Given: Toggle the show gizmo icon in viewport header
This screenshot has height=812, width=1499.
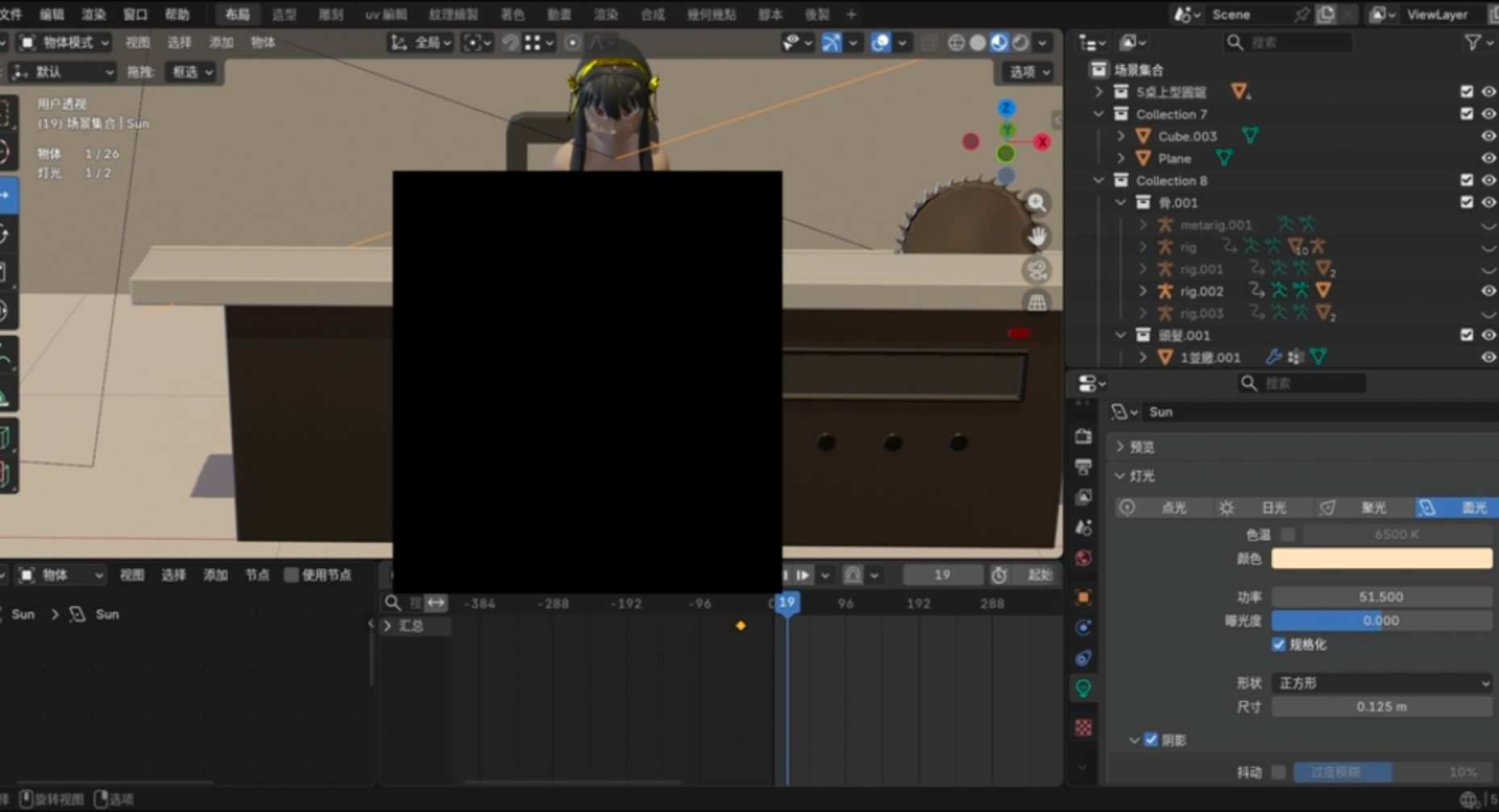Looking at the screenshot, I should [x=831, y=43].
